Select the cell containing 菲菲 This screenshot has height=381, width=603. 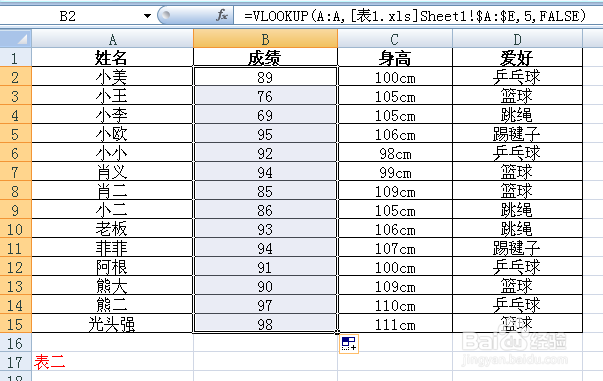click(112, 247)
